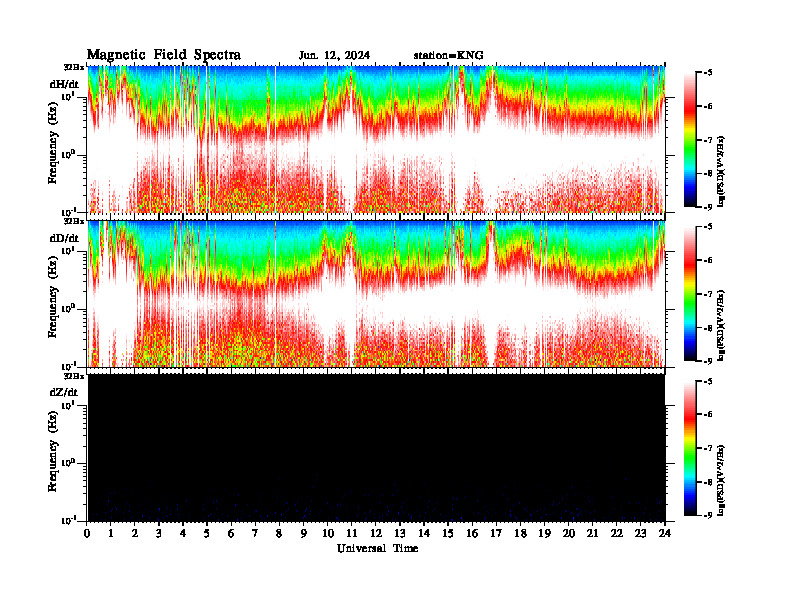Click the hour 21 tick label on time axis
This screenshot has height=612, width=792.
tap(592, 533)
